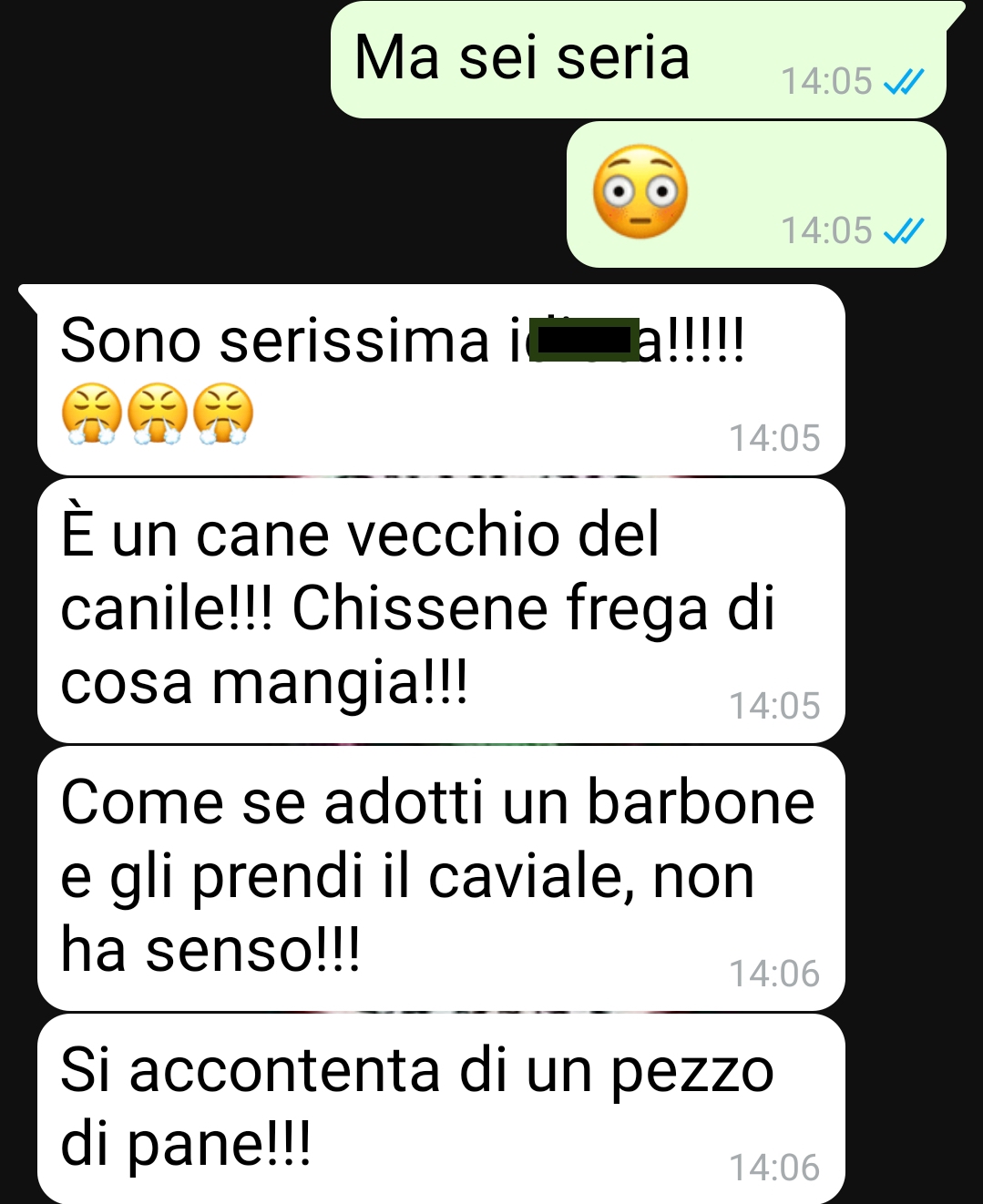Screen dimensions: 983x1204
Task: Click 14:06 timestamp near "di pane!!!"
Action: point(775,1168)
